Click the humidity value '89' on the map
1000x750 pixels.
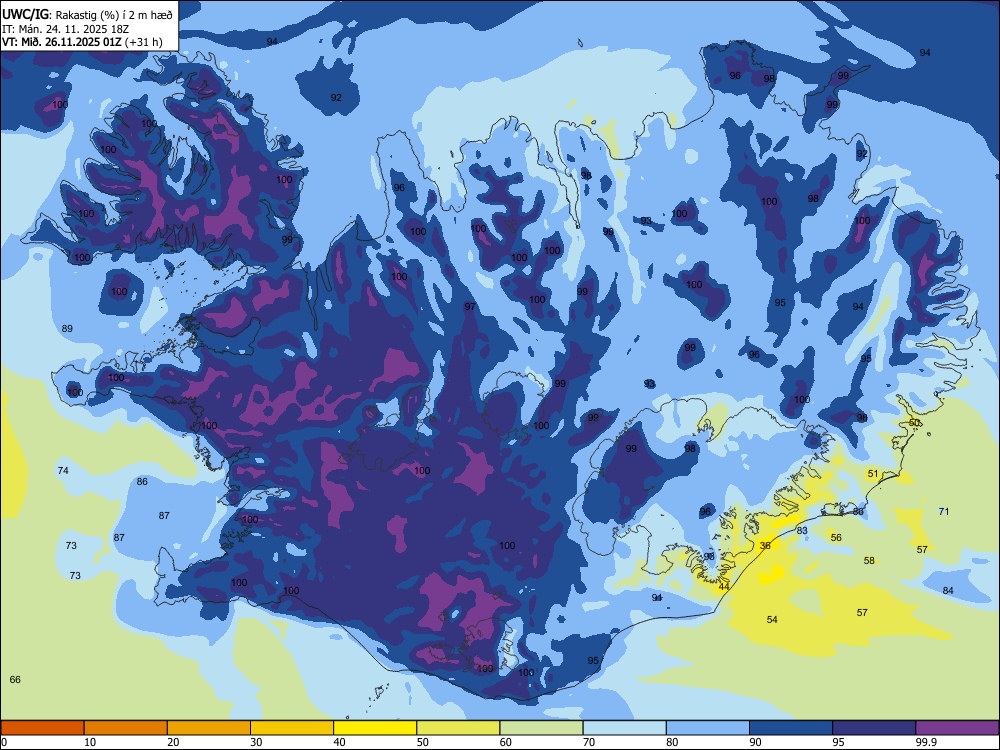point(67,329)
